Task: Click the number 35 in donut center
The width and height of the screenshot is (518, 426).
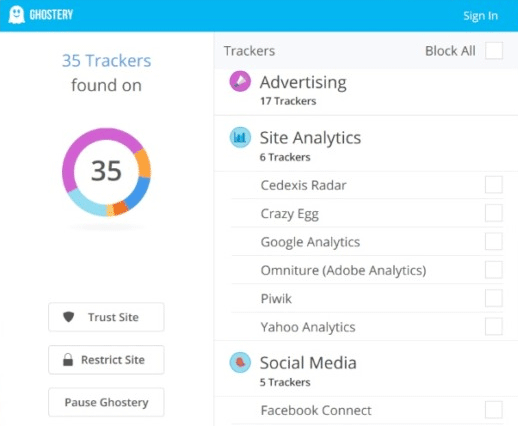Action: point(106,171)
